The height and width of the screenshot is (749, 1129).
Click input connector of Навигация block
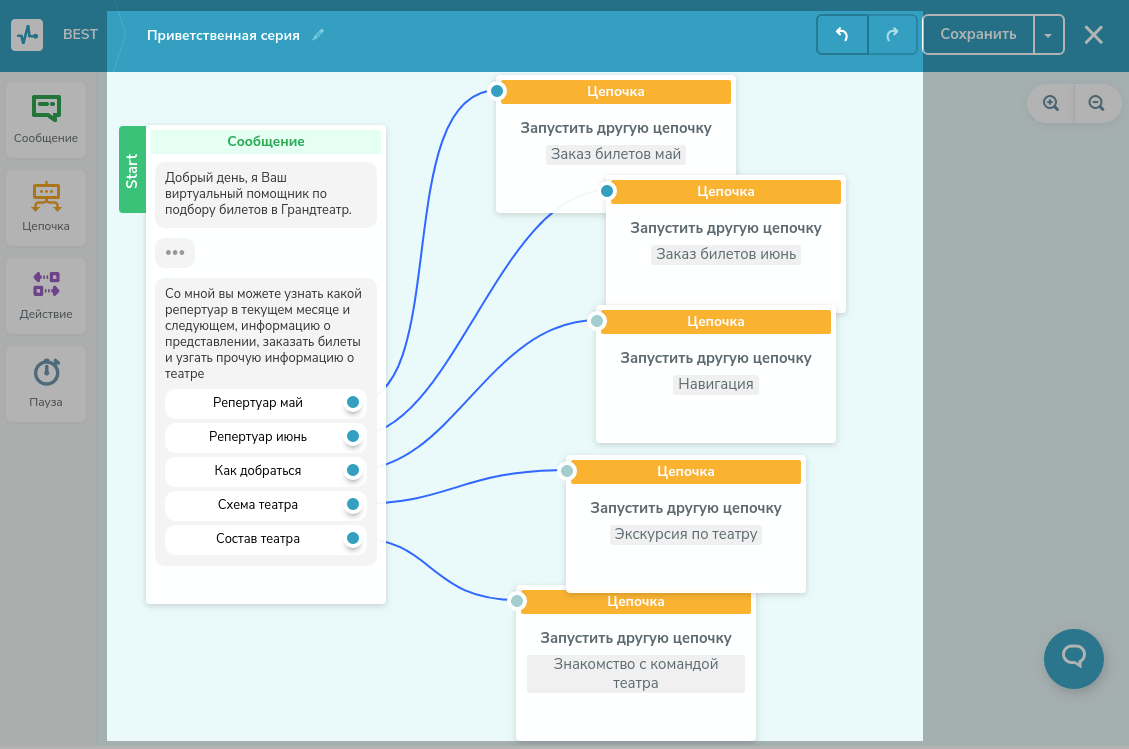[597, 320]
